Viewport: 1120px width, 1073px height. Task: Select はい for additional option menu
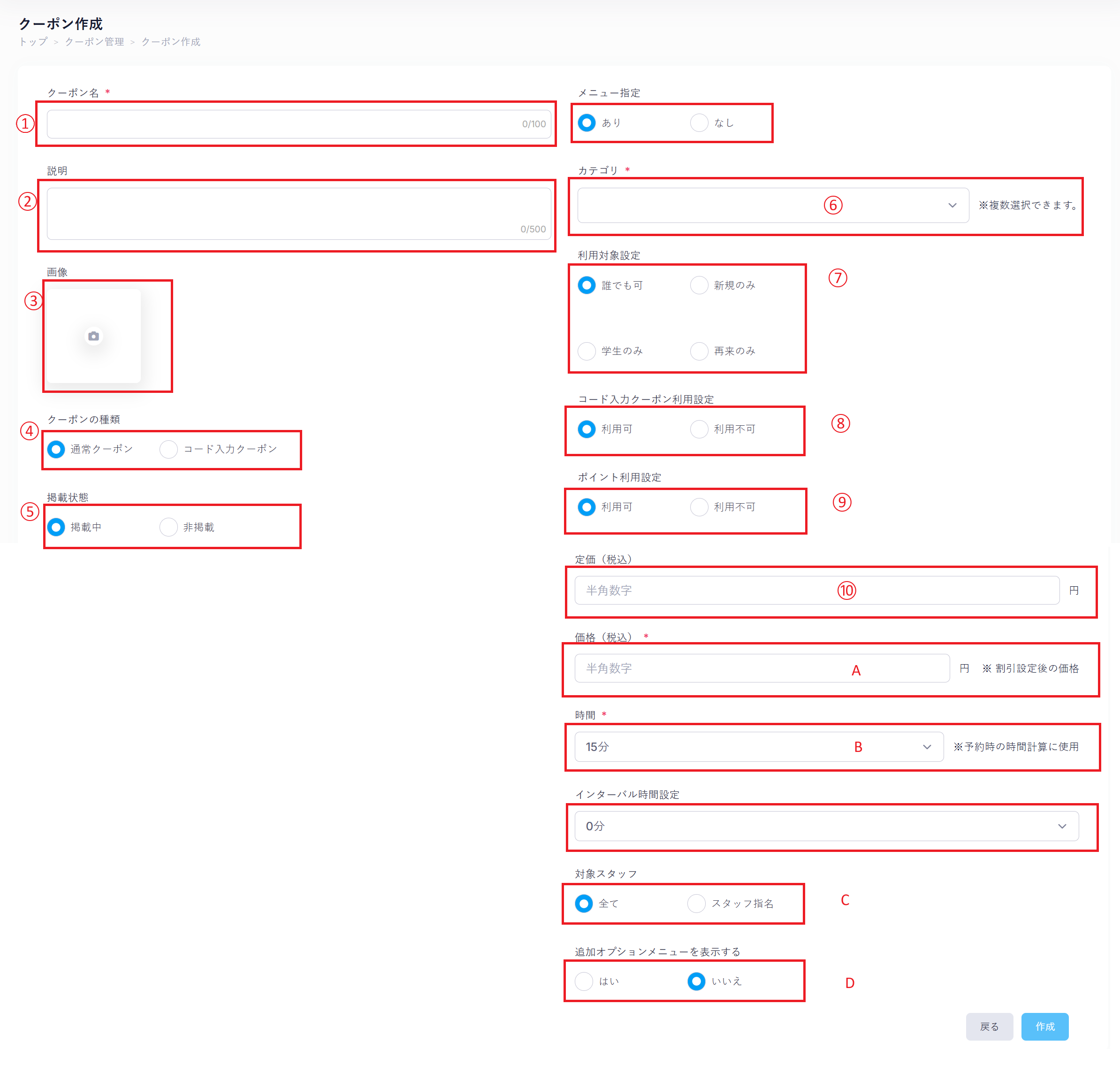coord(584,981)
